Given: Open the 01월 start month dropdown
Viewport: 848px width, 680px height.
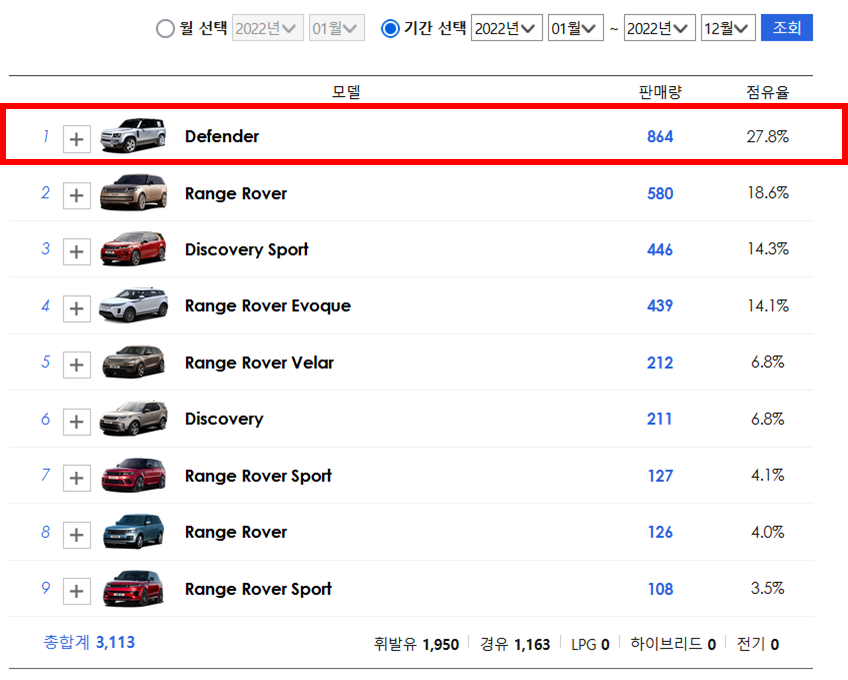Looking at the screenshot, I should point(575,28).
